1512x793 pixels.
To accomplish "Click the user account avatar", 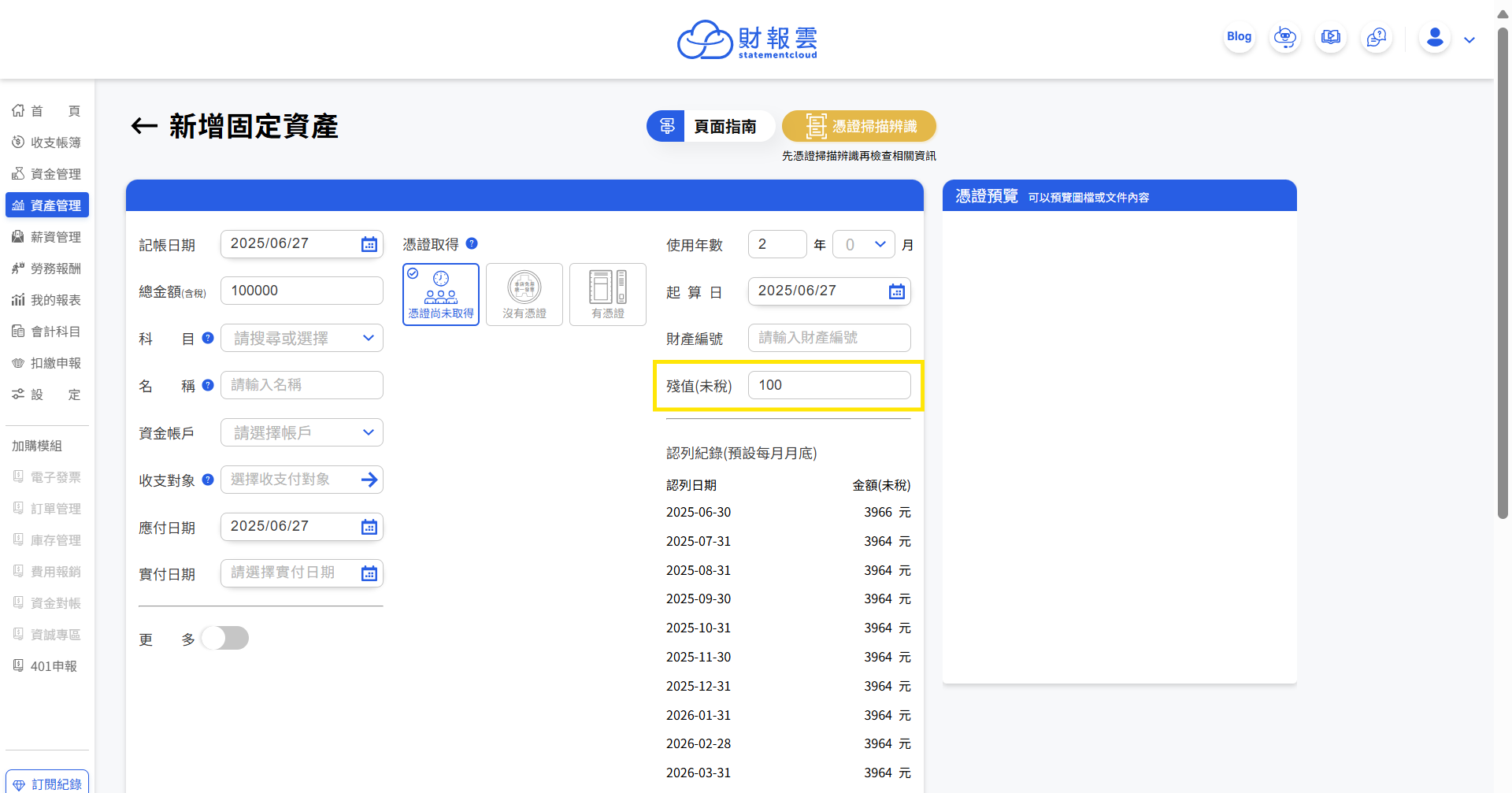I will (x=1435, y=37).
